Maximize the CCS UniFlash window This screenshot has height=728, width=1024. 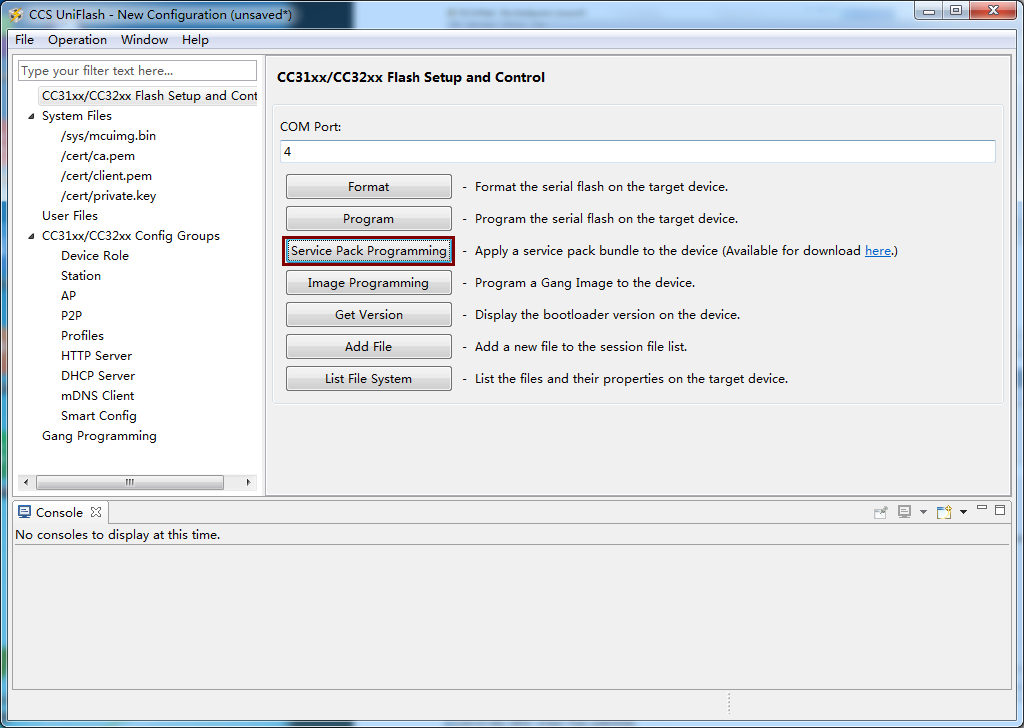pyautogui.click(x=956, y=10)
